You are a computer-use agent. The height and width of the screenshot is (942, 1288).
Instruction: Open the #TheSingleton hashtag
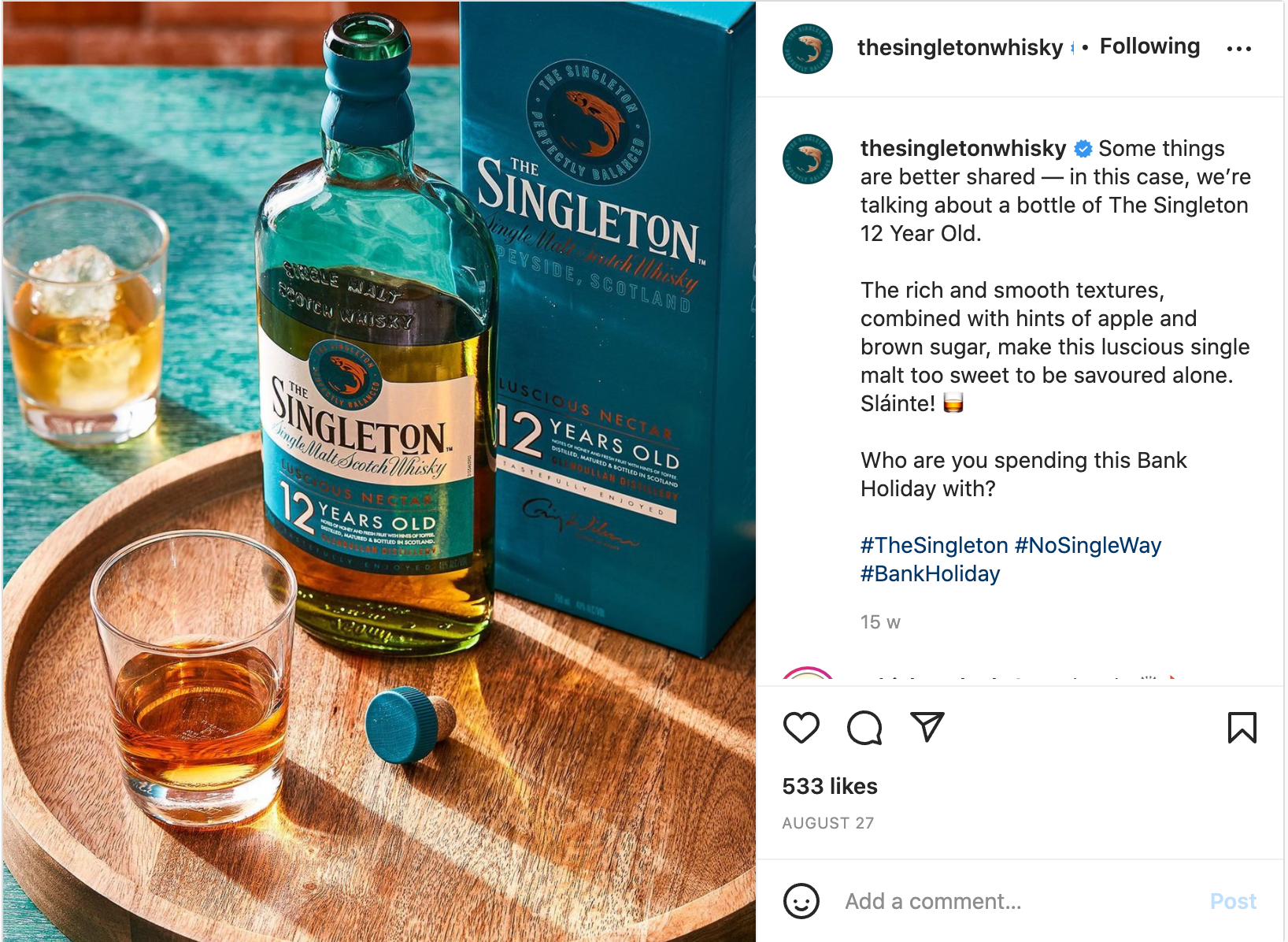[934, 545]
